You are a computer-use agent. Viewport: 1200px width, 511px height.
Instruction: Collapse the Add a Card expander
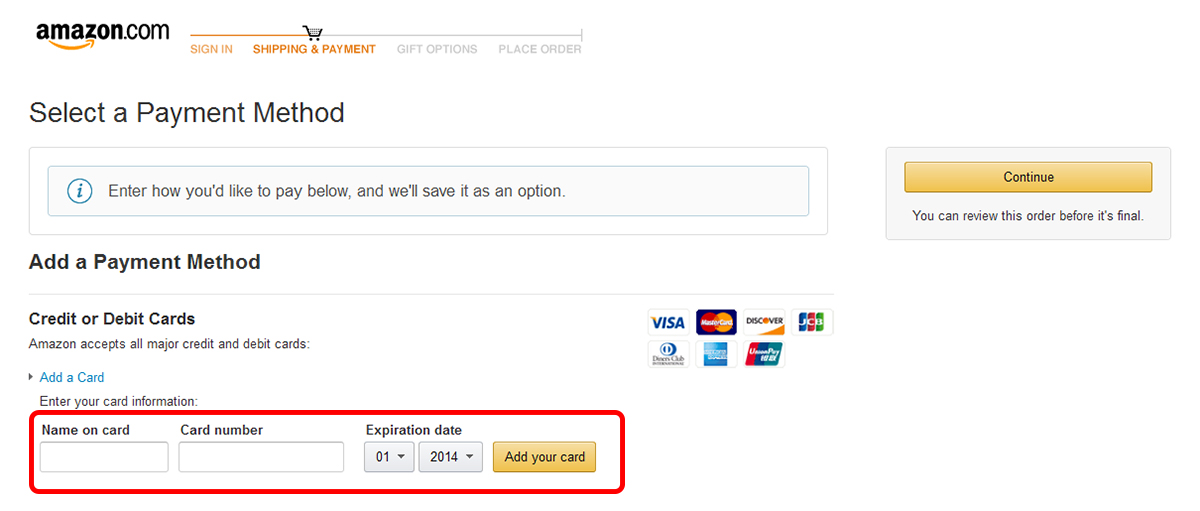(71, 377)
